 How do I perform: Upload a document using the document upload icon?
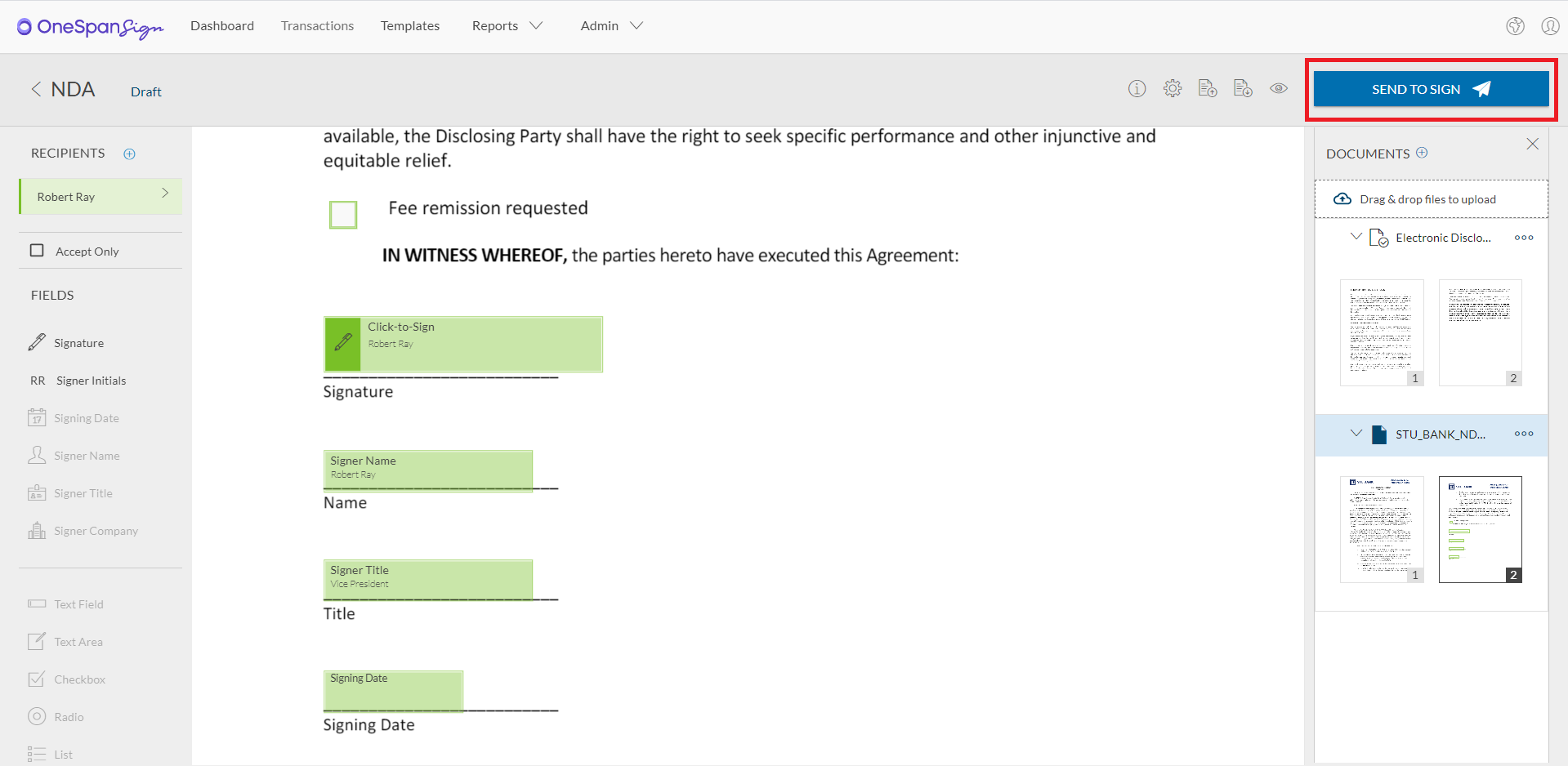pos(1207,88)
